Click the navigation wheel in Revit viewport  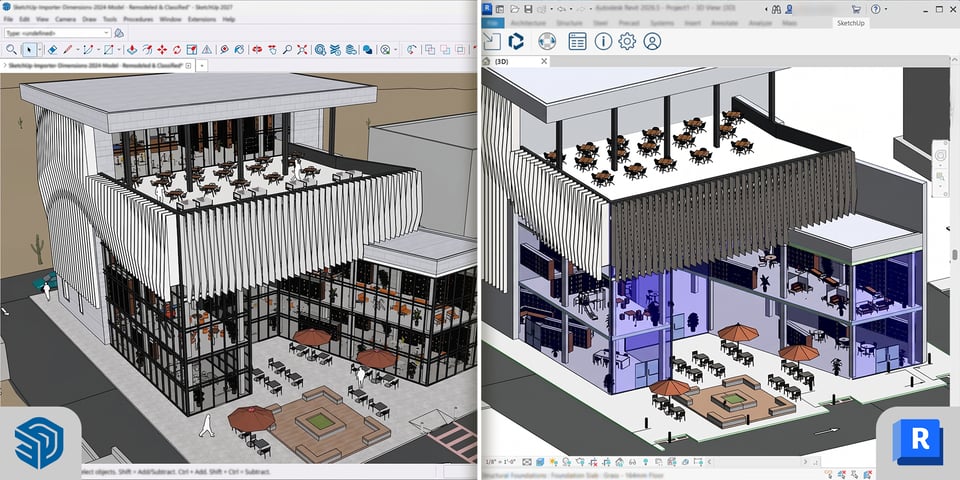[x=940, y=156]
